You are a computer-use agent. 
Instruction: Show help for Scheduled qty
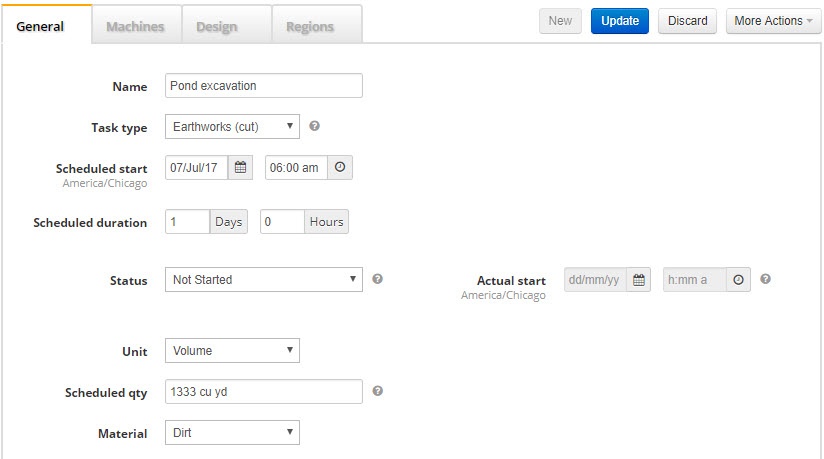[377, 391]
